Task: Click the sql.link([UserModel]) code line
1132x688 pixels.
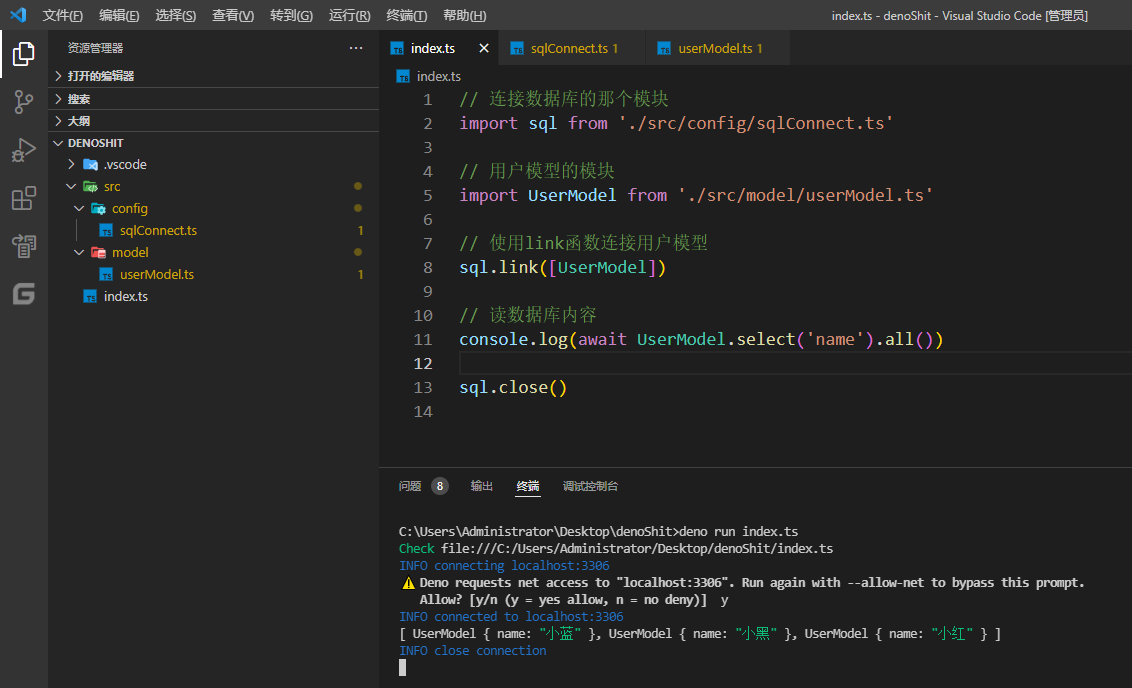Action: click(x=562, y=268)
